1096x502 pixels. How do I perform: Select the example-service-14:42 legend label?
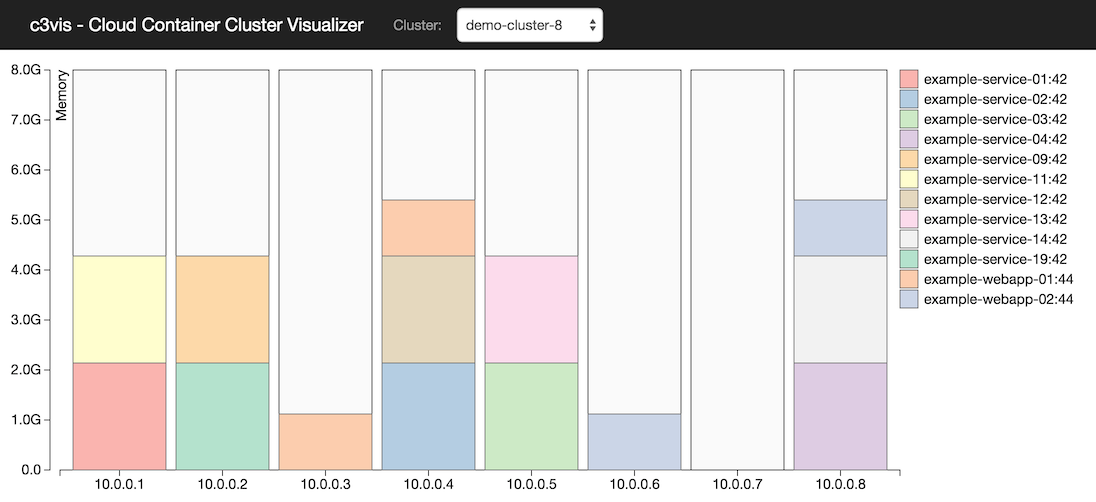click(995, 239)
